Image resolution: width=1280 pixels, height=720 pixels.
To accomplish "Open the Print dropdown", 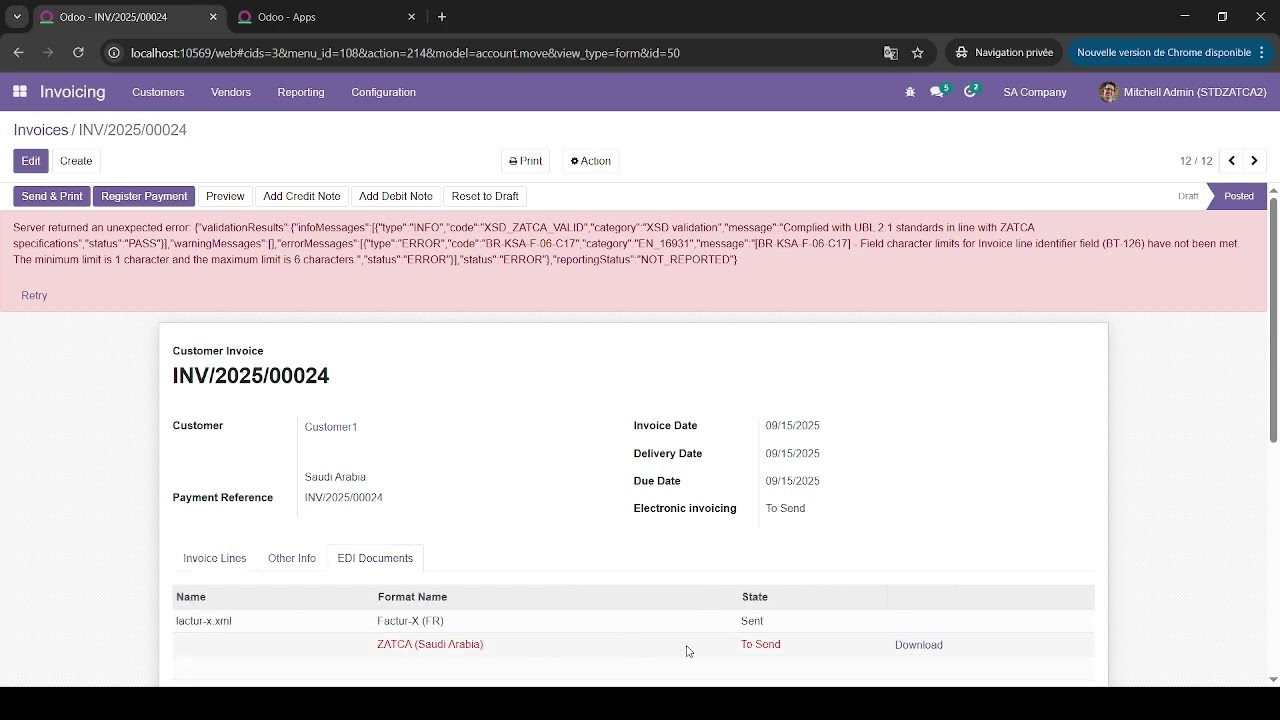I will [x=525, y=161].
